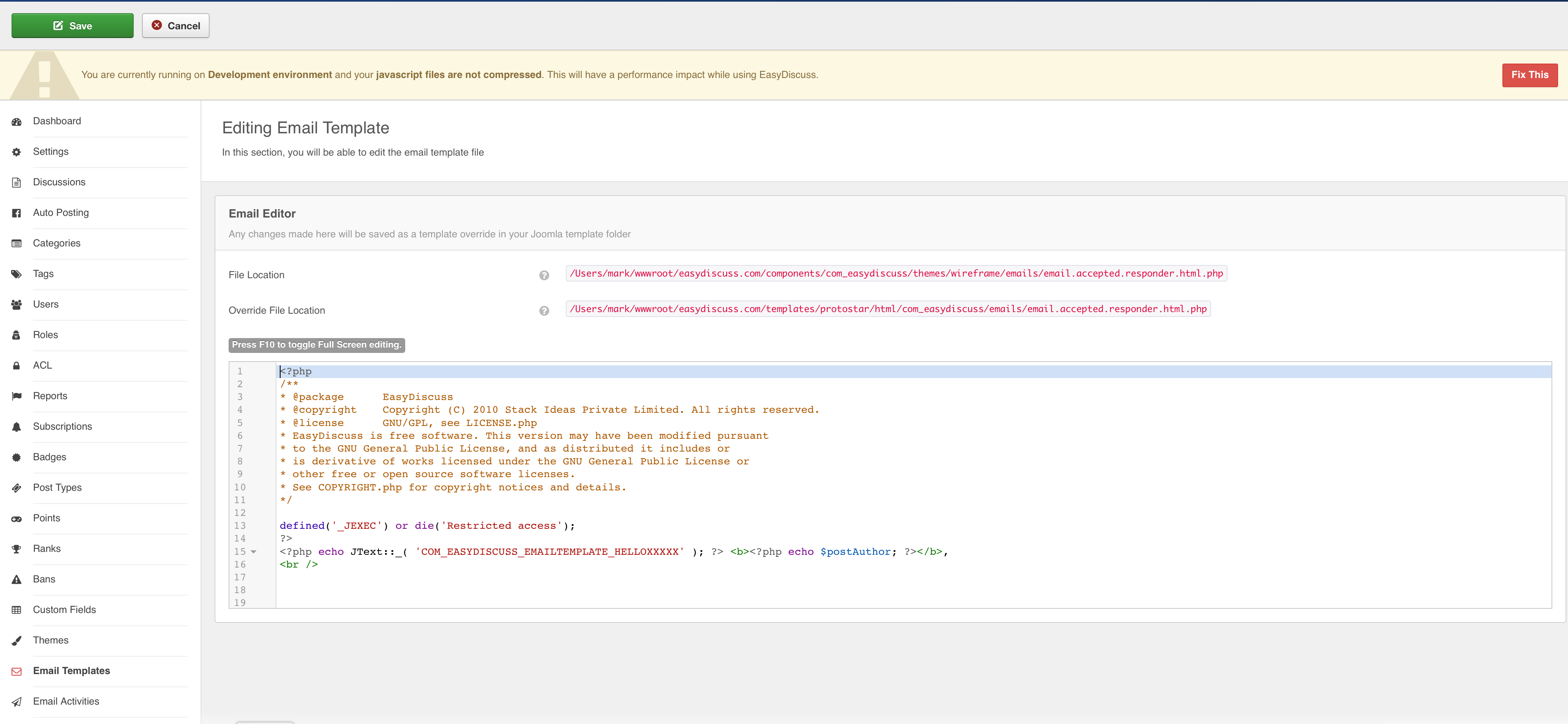Click the Subscriptions bell icon

pyautogui.click(x=17, y=427)
